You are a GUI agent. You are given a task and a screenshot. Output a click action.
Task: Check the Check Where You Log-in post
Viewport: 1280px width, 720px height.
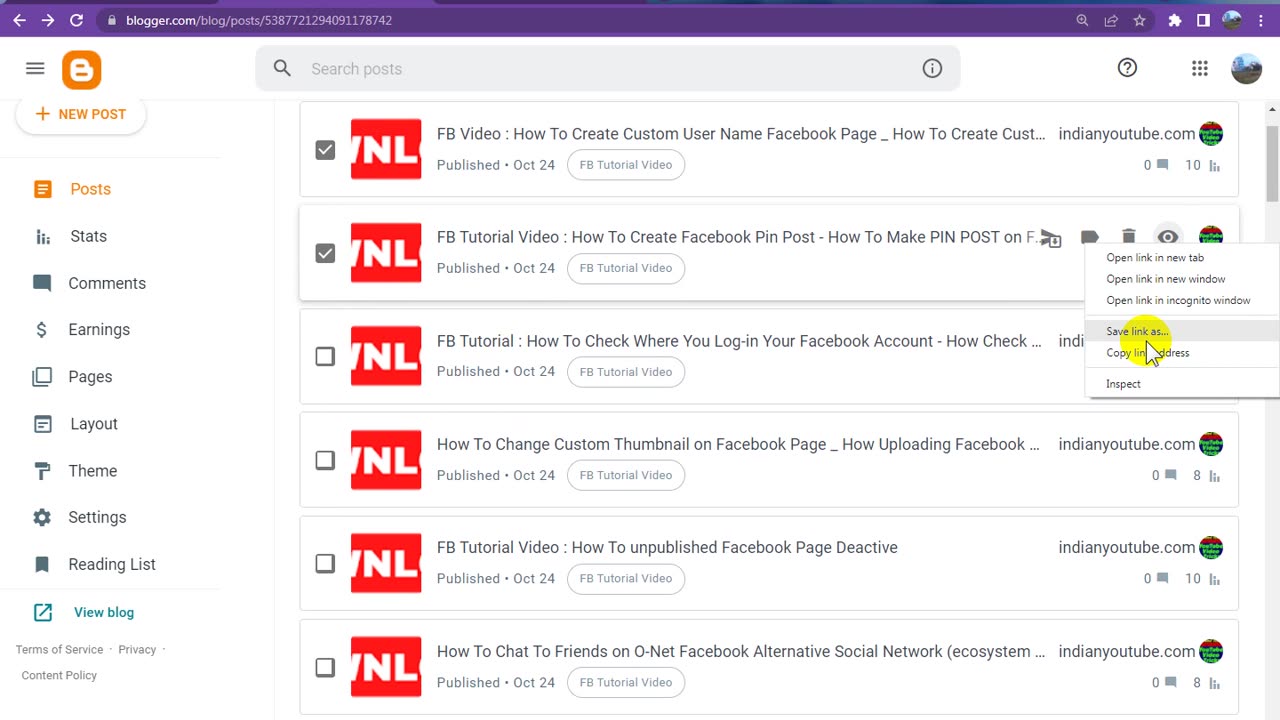click(325, 356)
